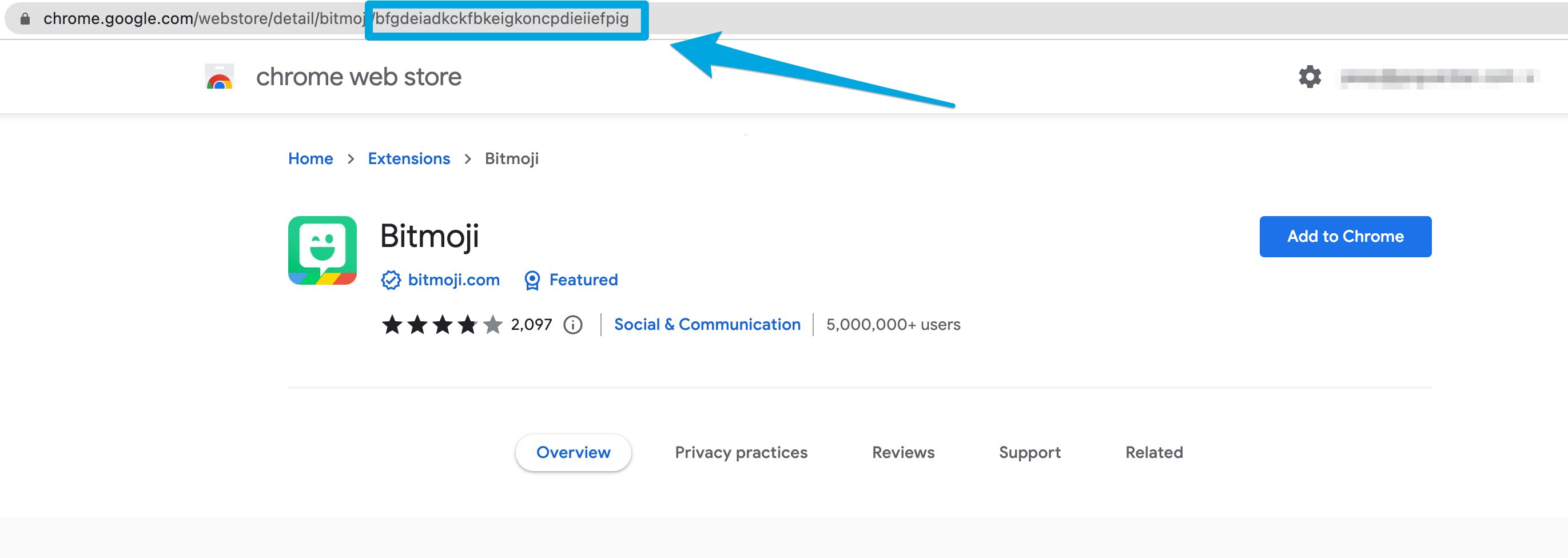Click the star rating display
1568x558 pixels.
[442, 324]
